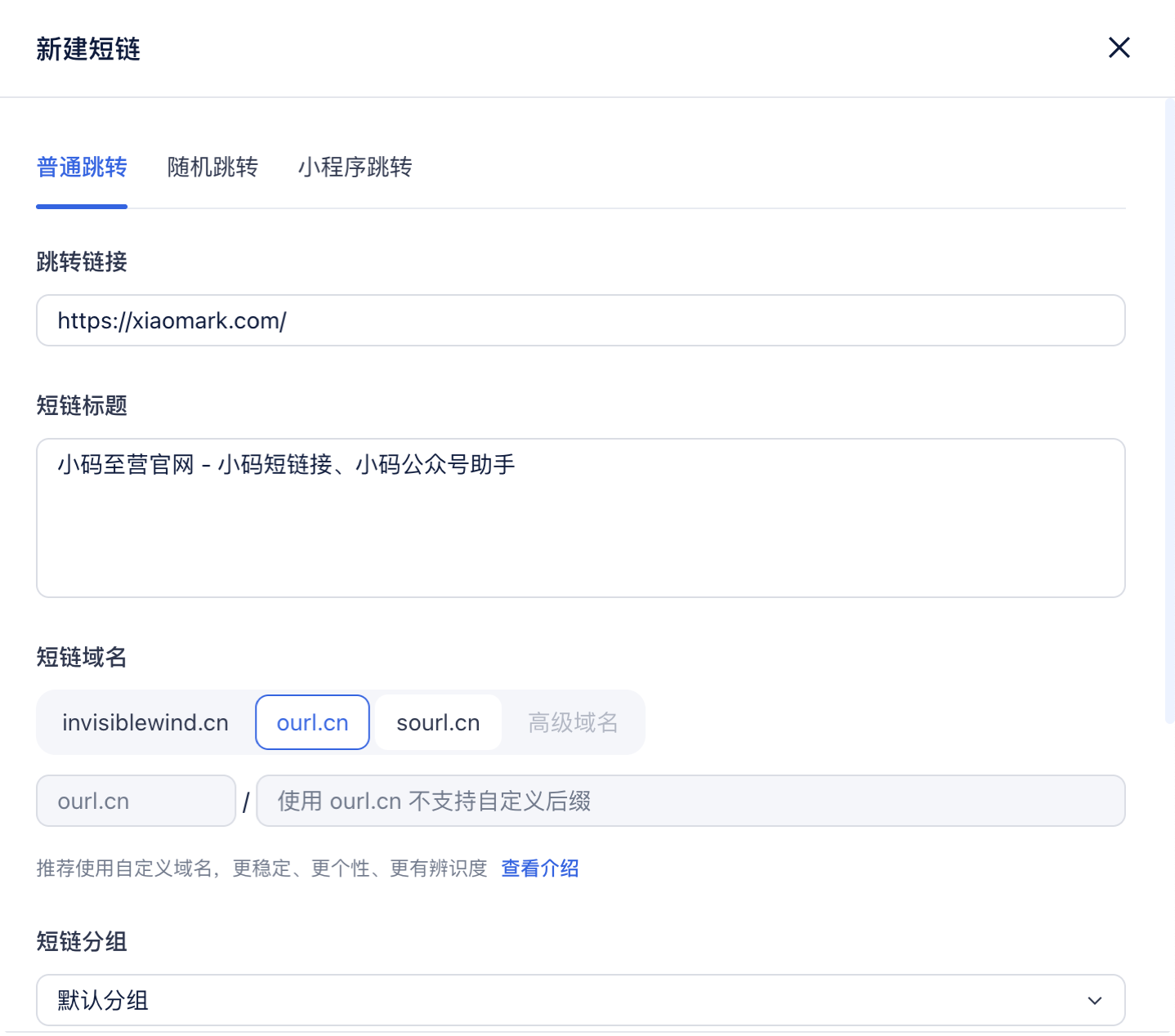This screenshot has width=1175, height=1036.
Task: Choose the 高级域名 option
Action: [573, 722]
